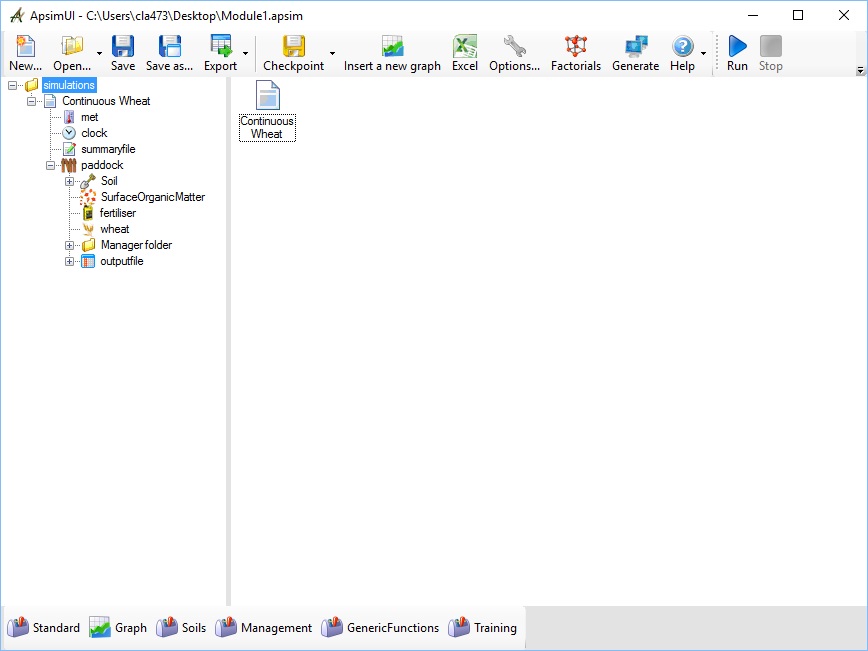Open the toolbar overflow arrow at far right
868x651 pixels.
860,70
